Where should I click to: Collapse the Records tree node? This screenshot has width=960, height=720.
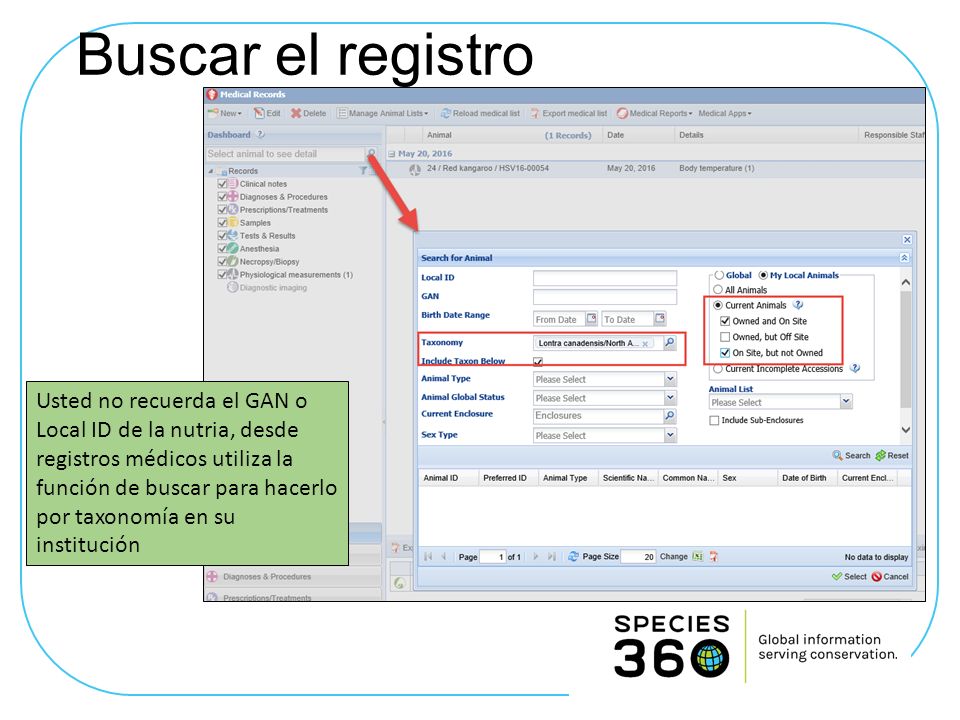point(211,171)
